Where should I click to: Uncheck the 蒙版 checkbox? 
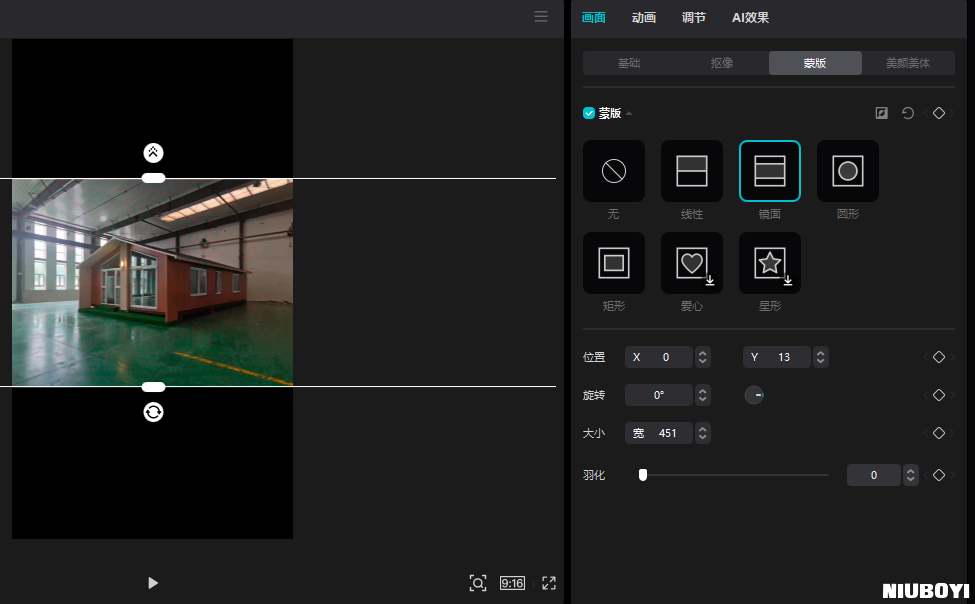589,113
